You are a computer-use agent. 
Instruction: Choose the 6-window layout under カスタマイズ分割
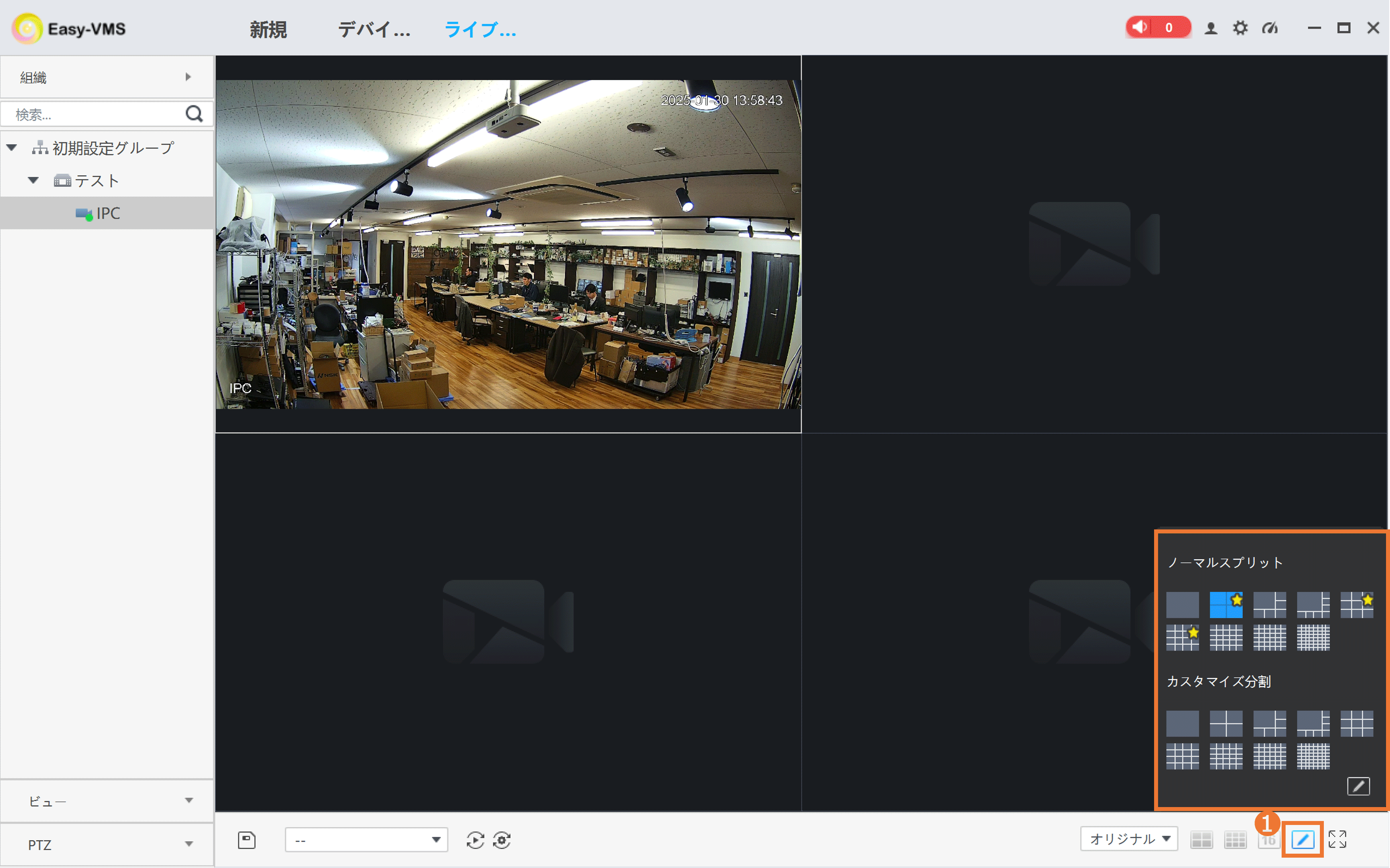coord(1269,723)
